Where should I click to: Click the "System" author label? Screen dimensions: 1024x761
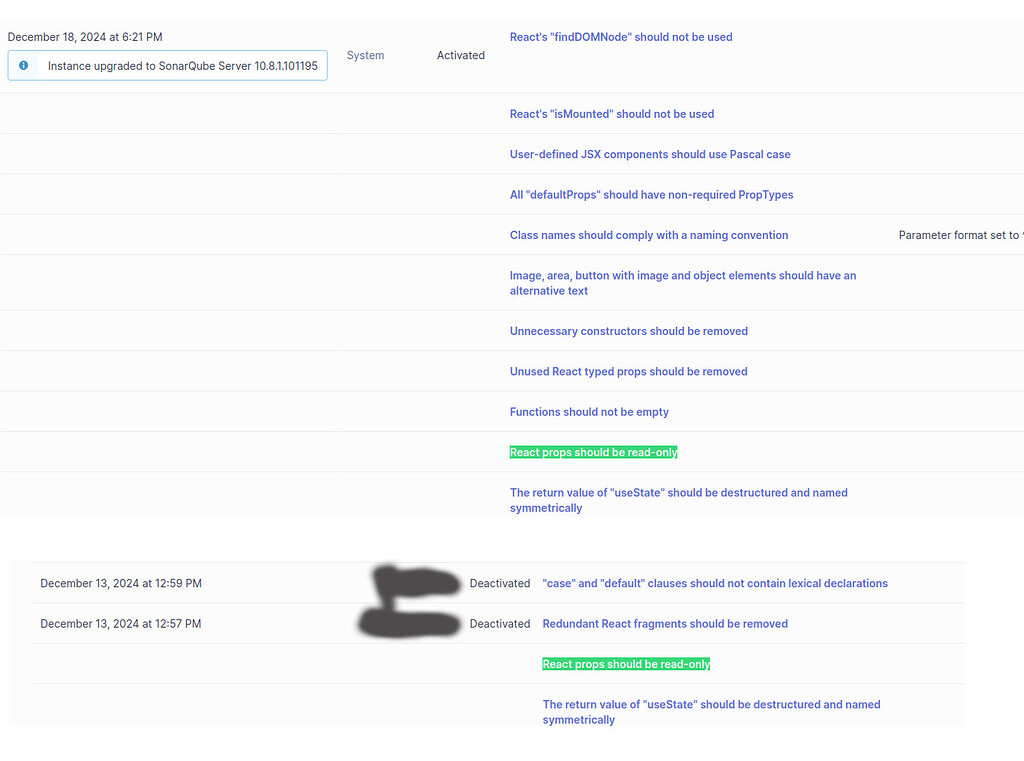pos(365,55)
